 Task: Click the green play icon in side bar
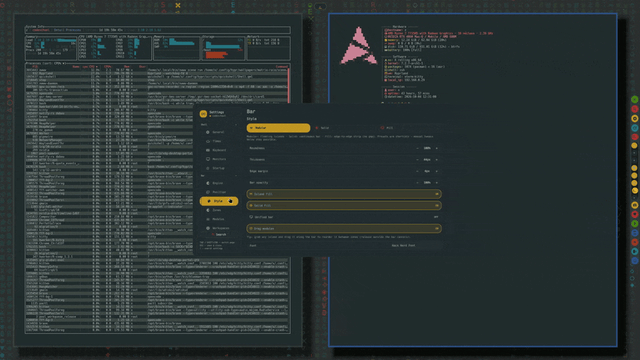click(x=635, y=224)
